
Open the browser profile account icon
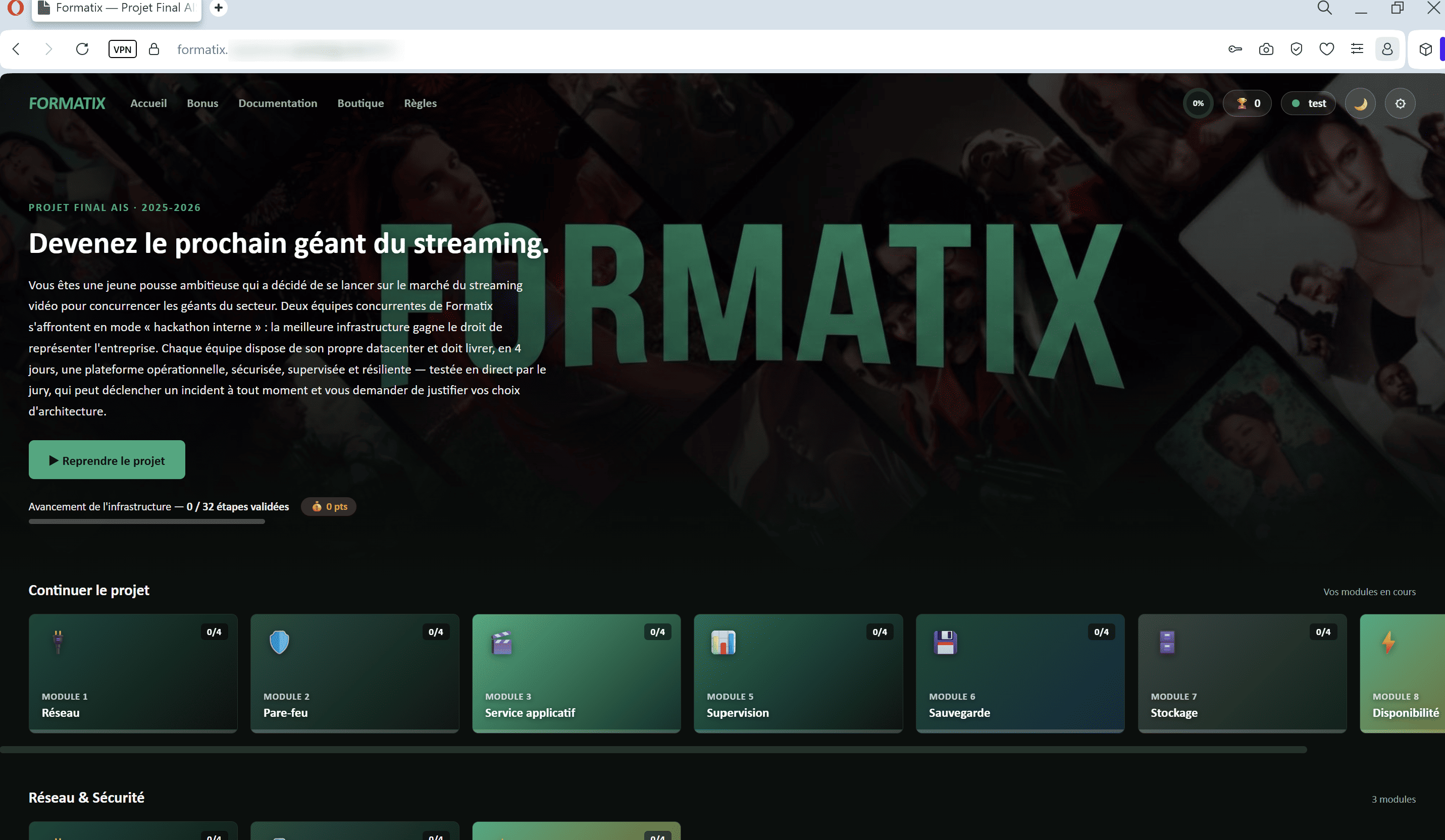pyautogui.click(x=1387, y=49)
